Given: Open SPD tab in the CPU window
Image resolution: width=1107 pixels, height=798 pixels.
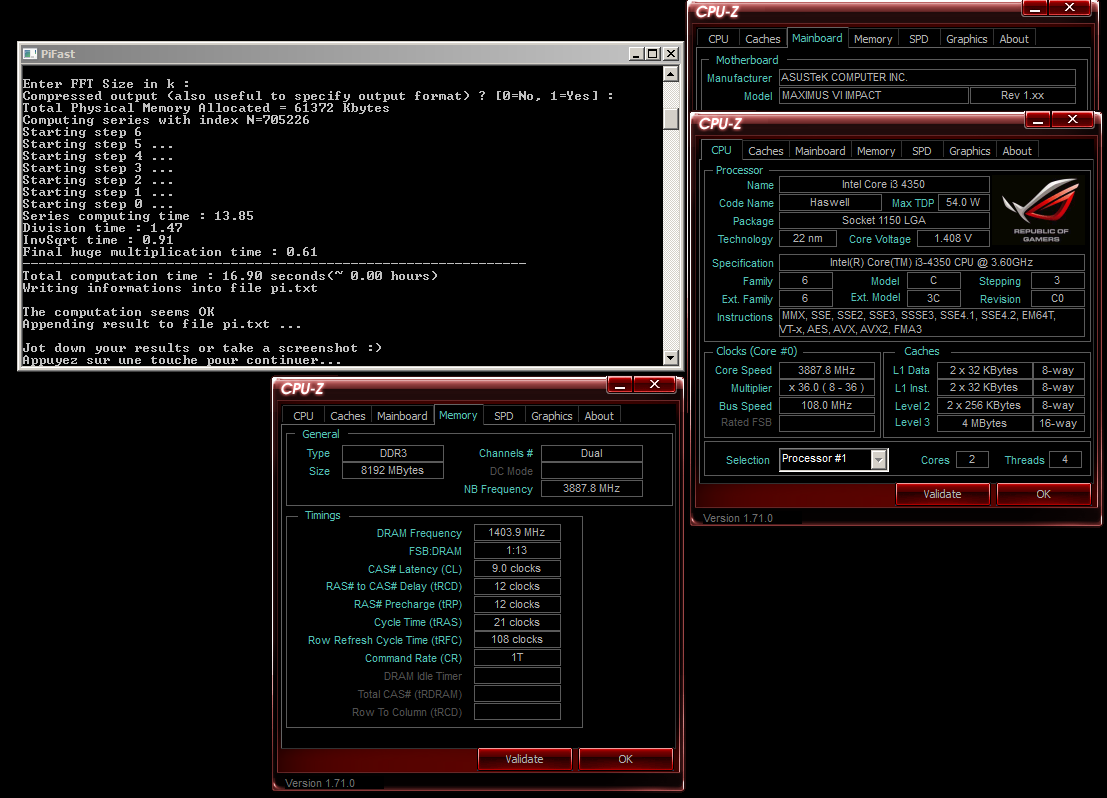Looking at the screenshot, I should [x=921, y=151].
